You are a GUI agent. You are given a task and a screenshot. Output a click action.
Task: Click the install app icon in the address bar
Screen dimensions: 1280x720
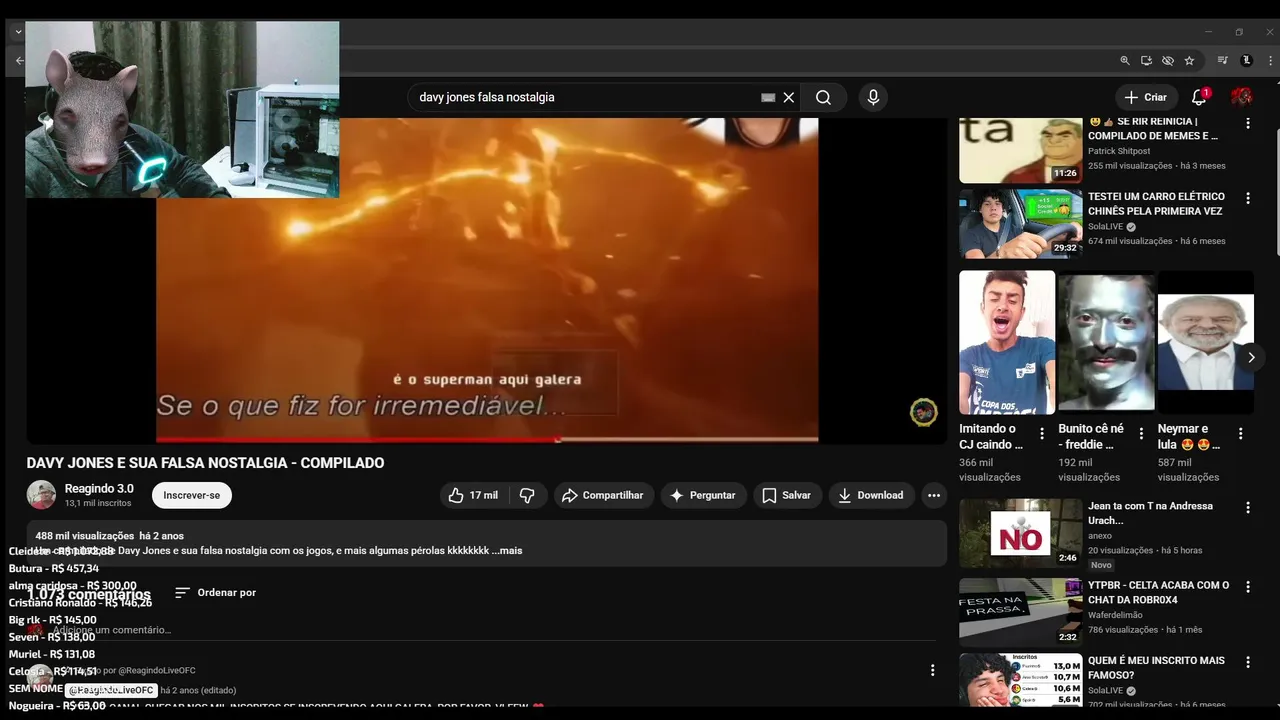(x=1146, y=61)
